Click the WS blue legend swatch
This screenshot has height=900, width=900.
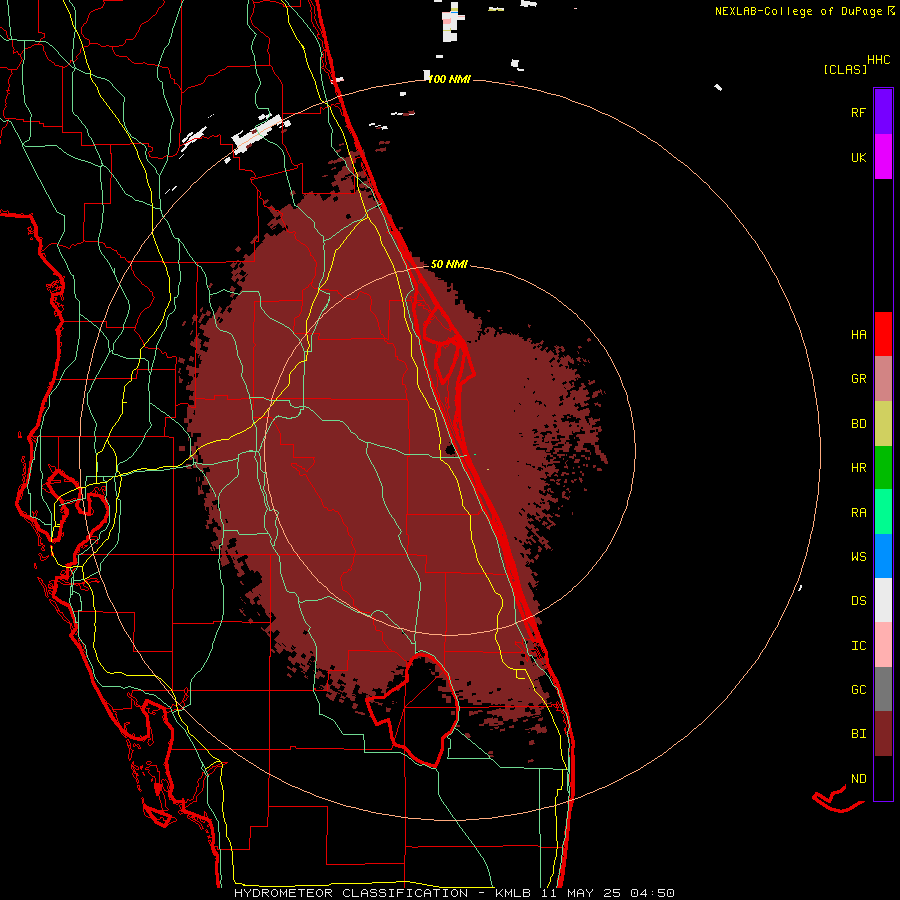(883, 556)
